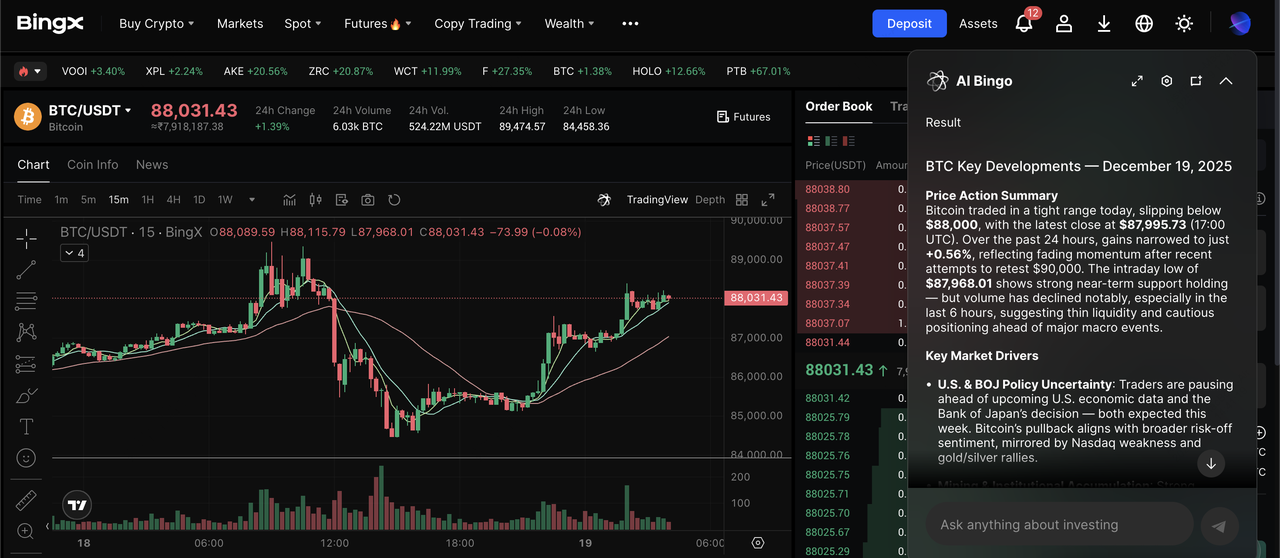Switch to the Coin Info tab
This screenshot has width=1280, height=558.
92,165
